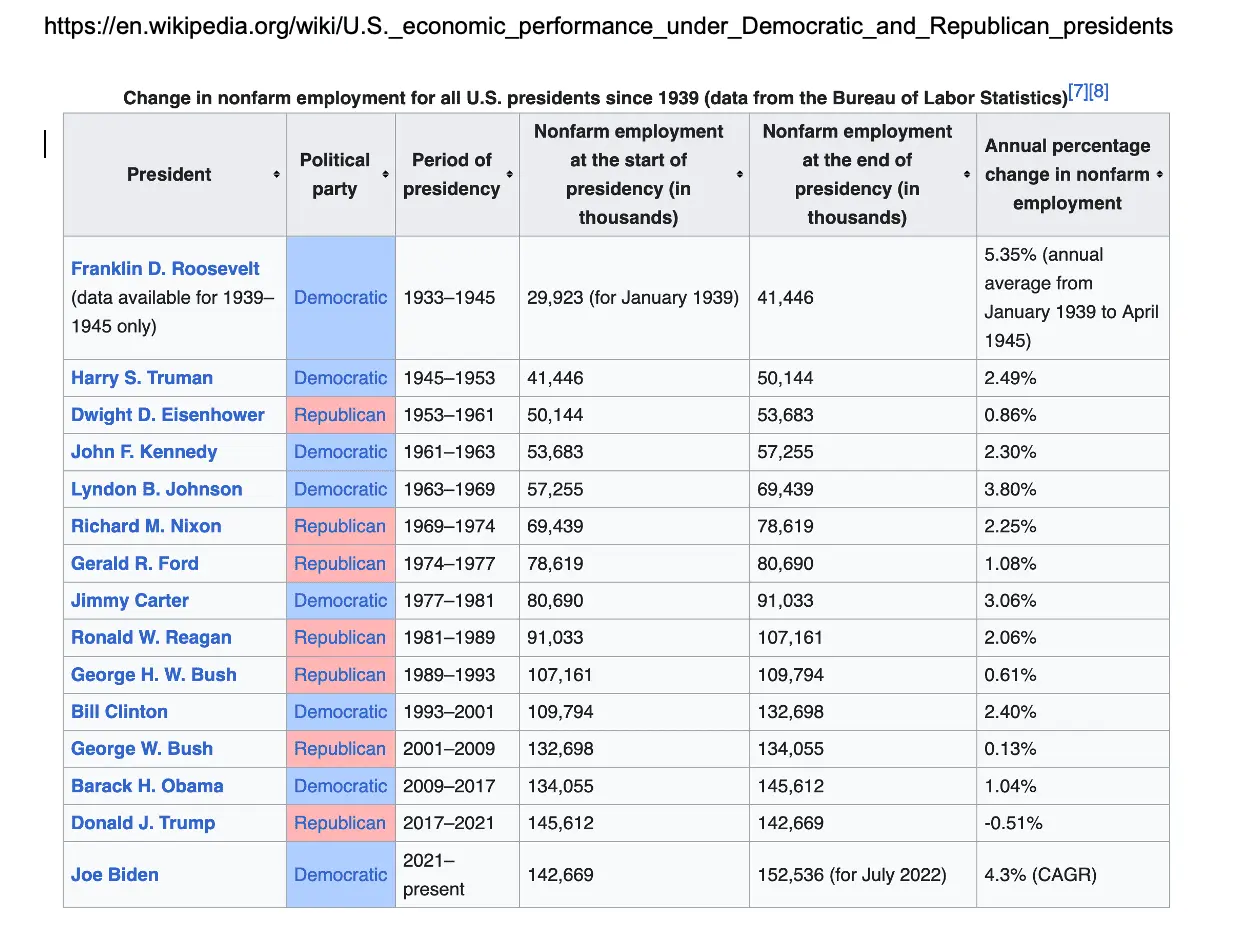Image resolution: width=1246 pixels, height=944 pixels.
Task: Sort by employment at start of presidency
Action: coord(739,175)
